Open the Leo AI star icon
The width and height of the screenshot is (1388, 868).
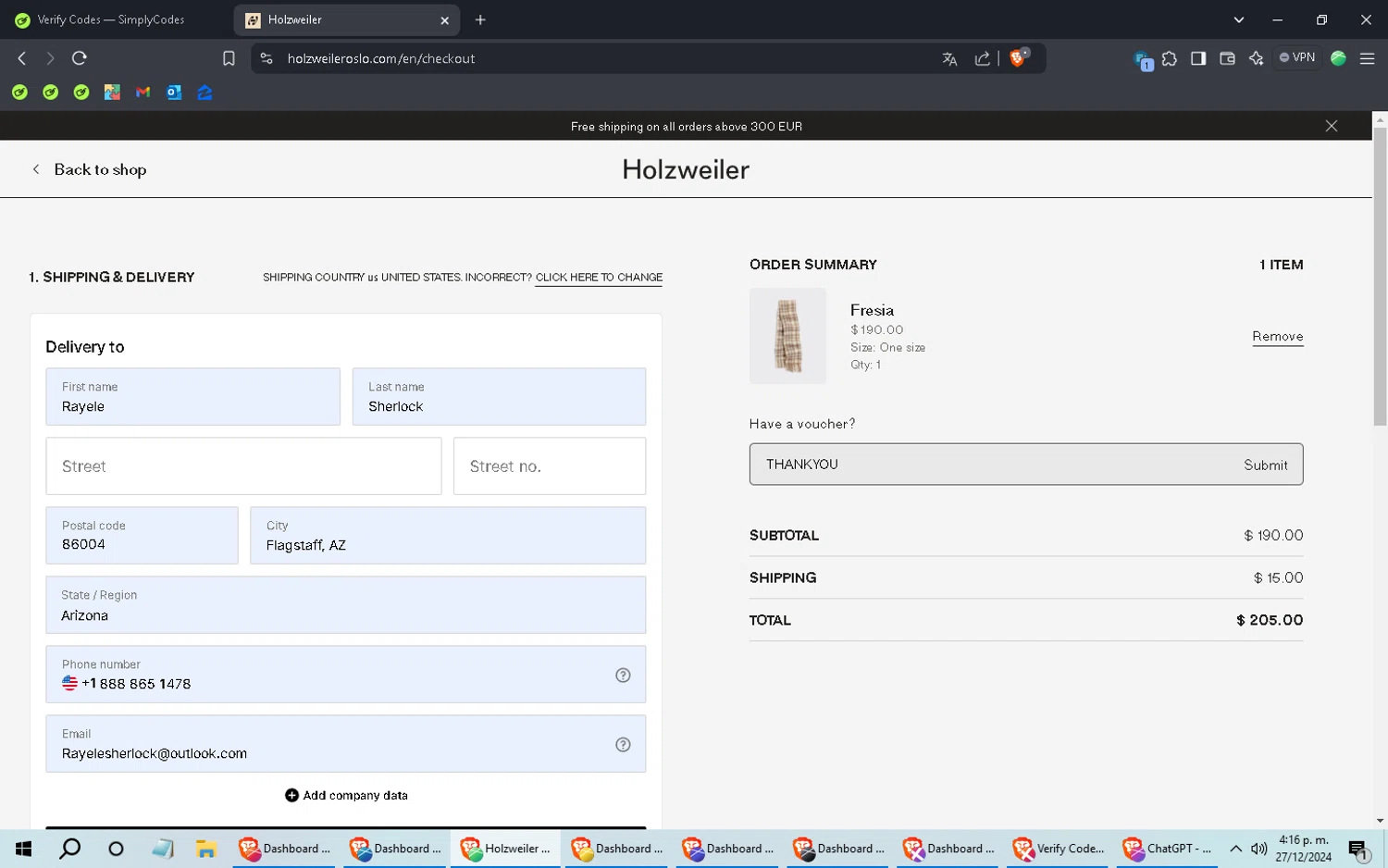coord(1256,58)
